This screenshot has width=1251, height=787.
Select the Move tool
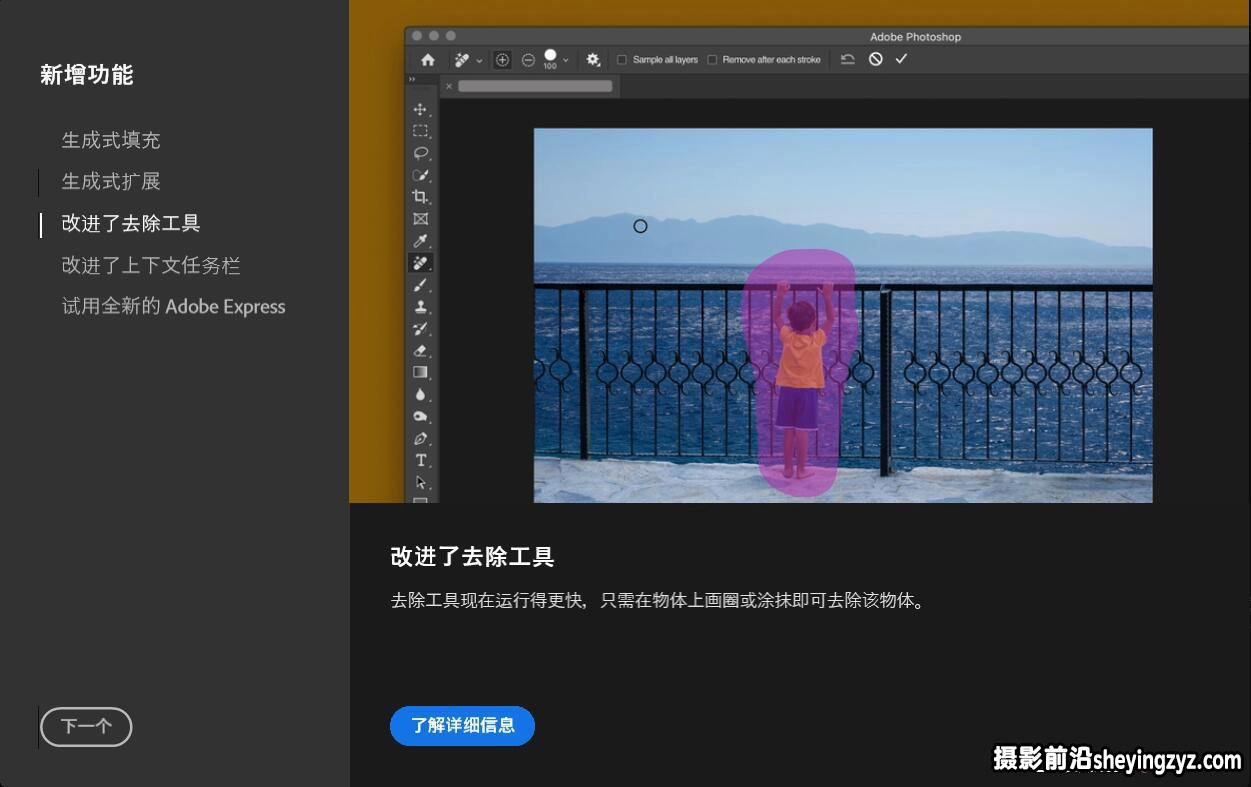pyautogui.click(x=420, y=109)
